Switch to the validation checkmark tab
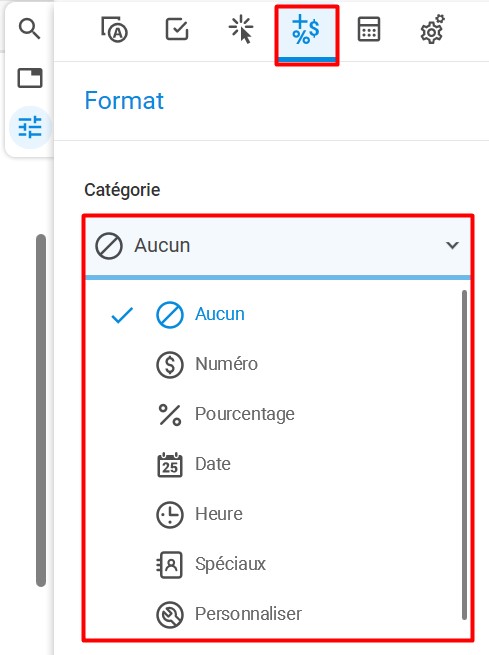489x655 pixels. pyautogui.click(x=177, y=29)
